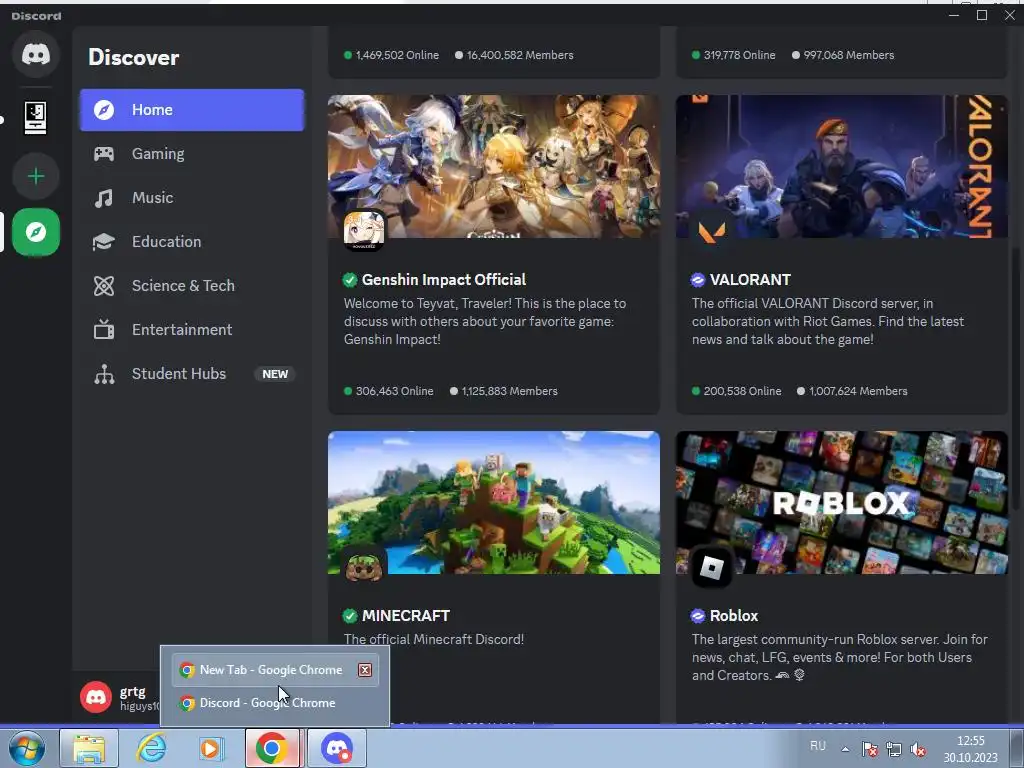Select the Education category
Screen dimensions: 1024x768
(191, 242)
